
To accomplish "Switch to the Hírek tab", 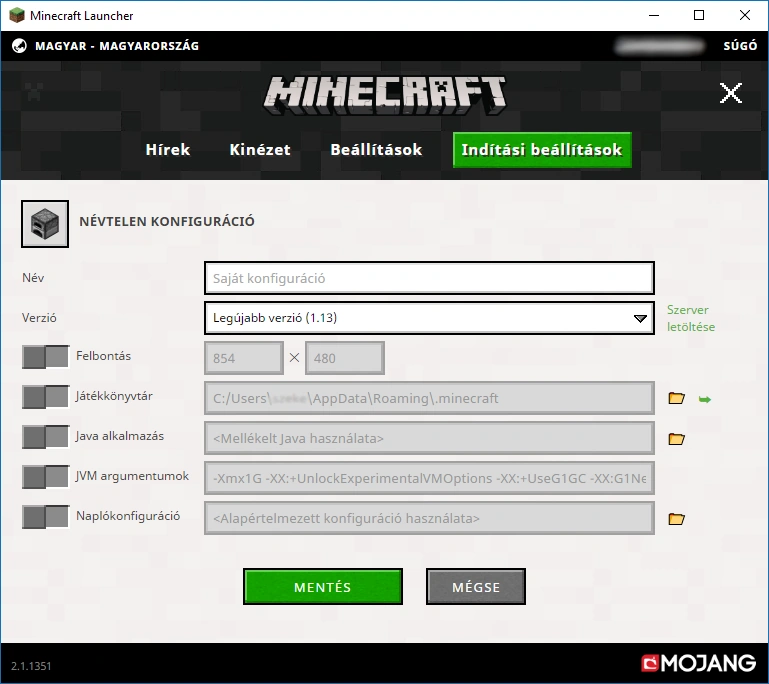I will [168, 150].
